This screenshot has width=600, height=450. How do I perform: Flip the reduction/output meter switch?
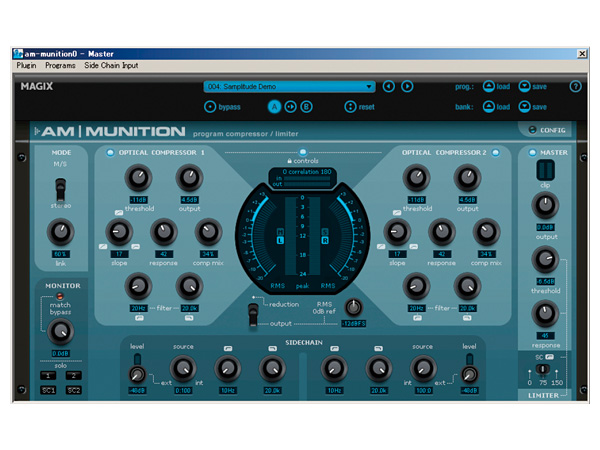[253, 315]
